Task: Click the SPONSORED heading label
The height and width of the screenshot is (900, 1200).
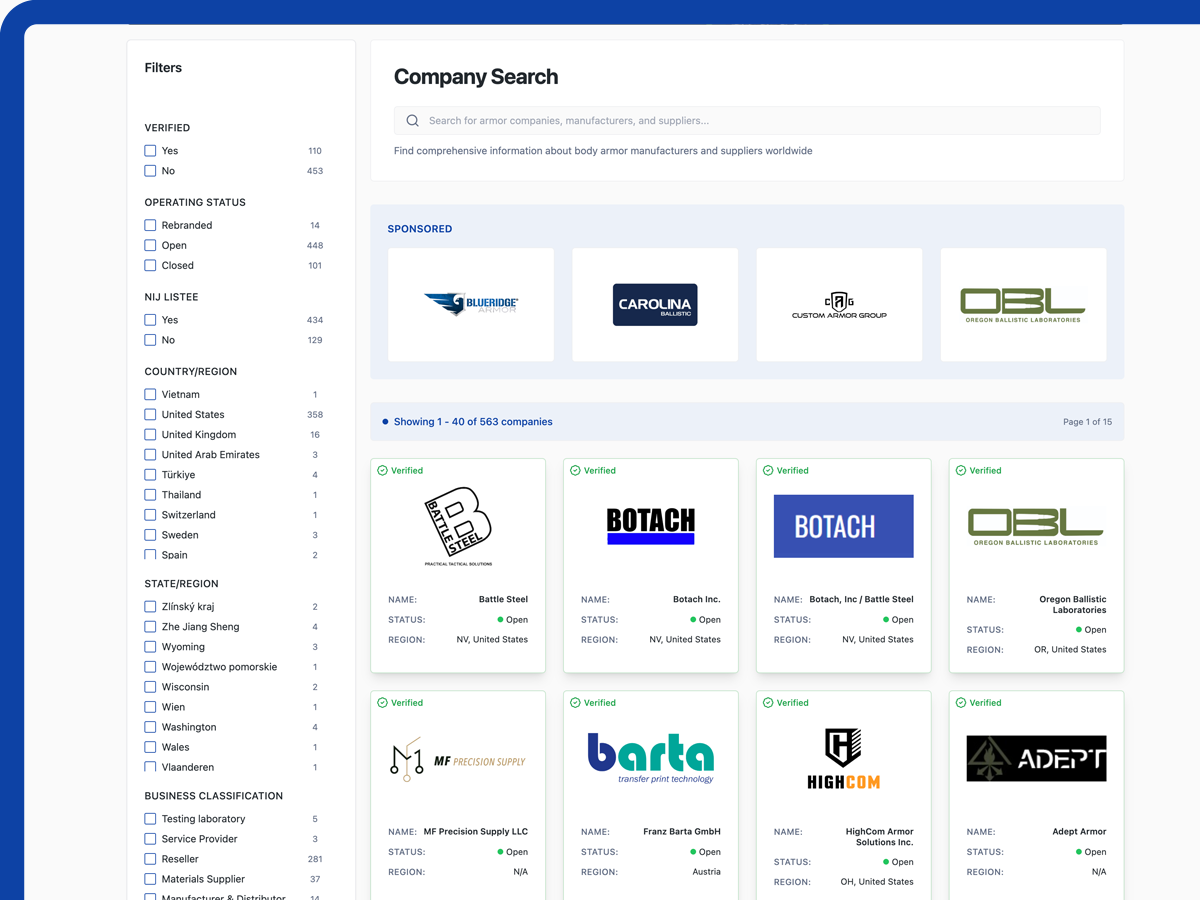Action: [420, 229]
